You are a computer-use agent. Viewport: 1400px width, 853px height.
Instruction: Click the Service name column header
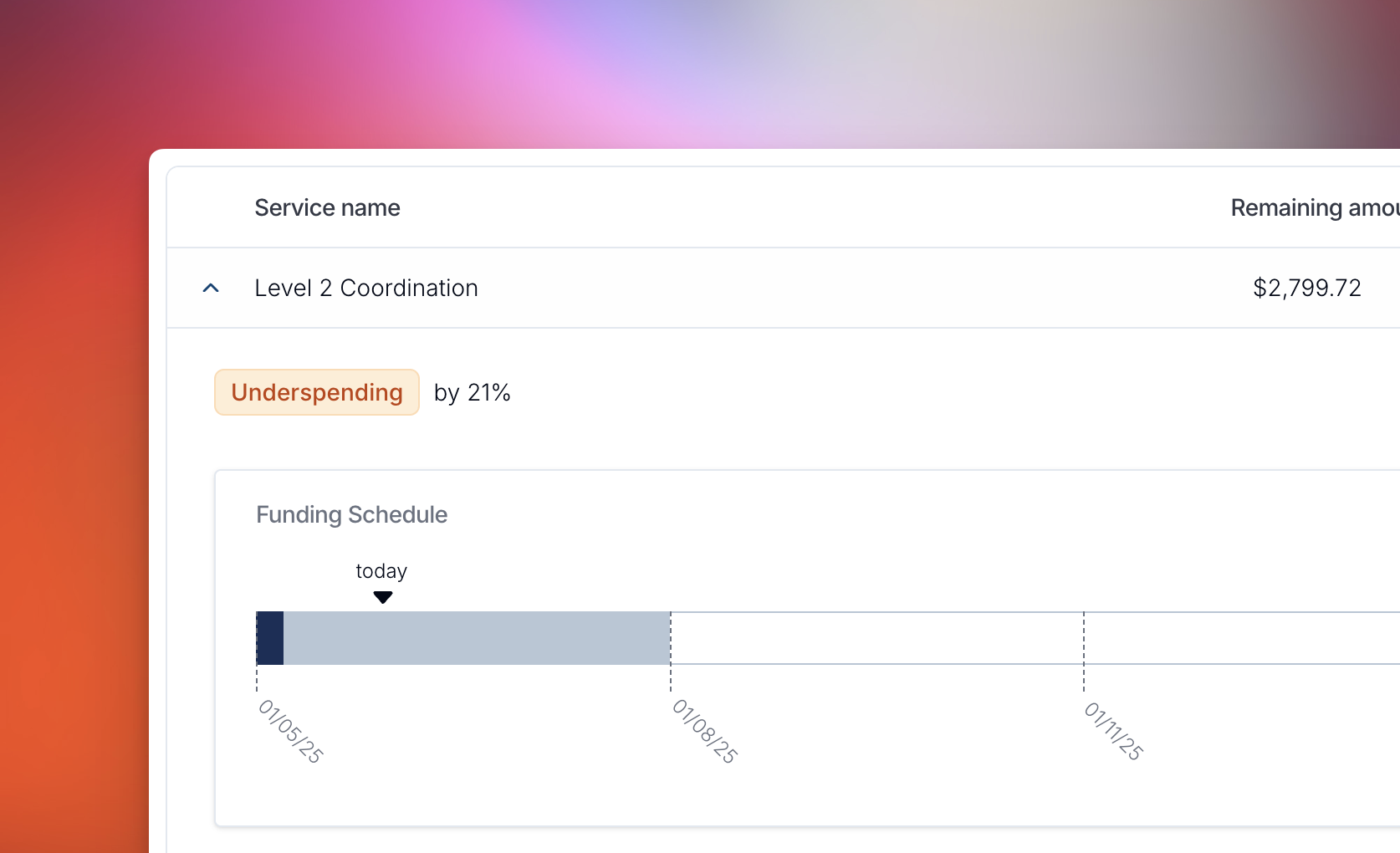pos(327,207)
